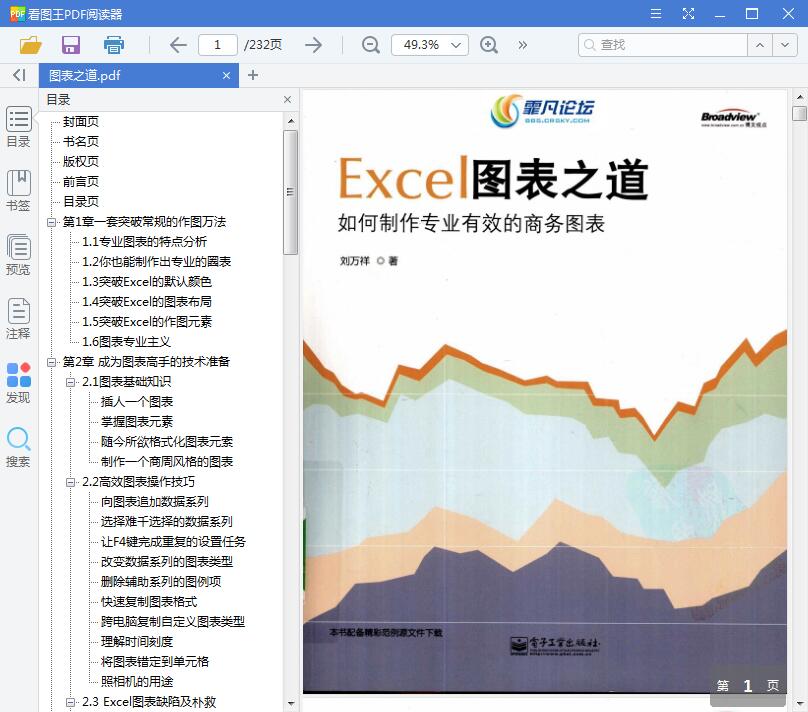This screenshot has height=712, width=808.
Task: Click the page number input field
Action: [x=217, y=45]
